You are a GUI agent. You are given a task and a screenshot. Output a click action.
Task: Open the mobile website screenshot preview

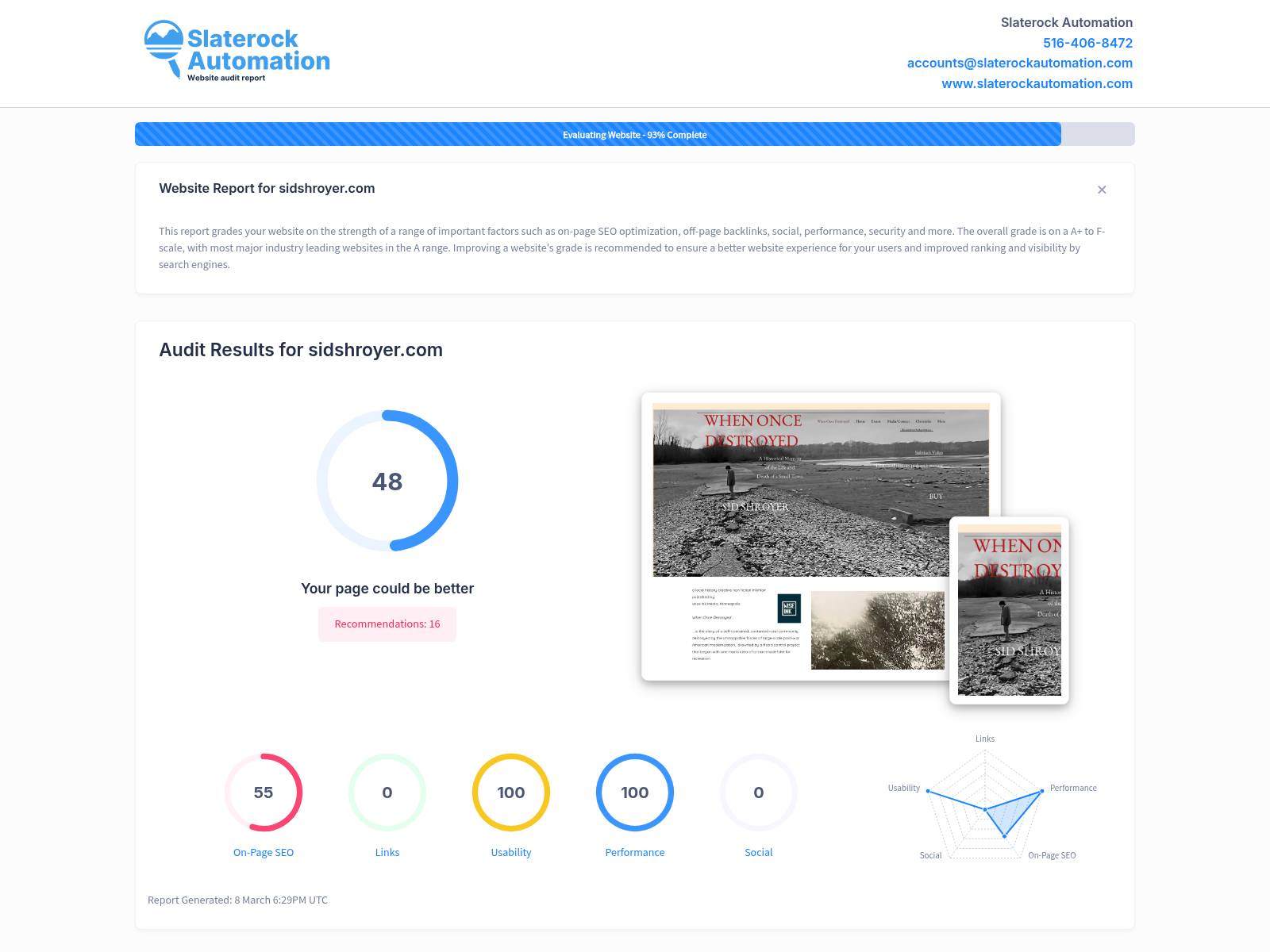click(1010, 610)
